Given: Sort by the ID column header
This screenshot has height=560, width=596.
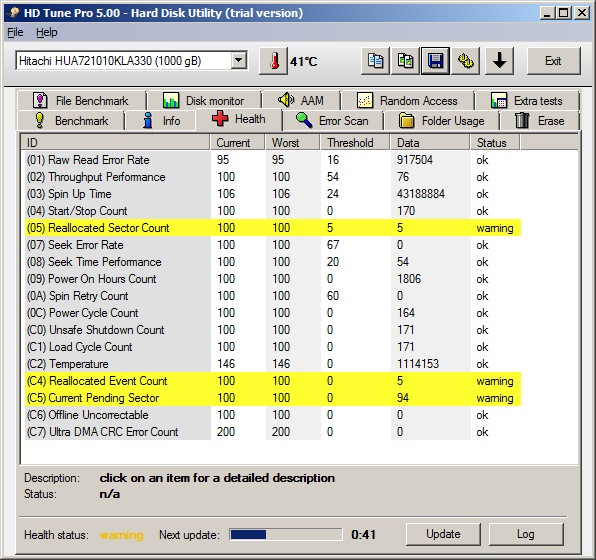Looking at the screenshot, I should click(115, 143).
